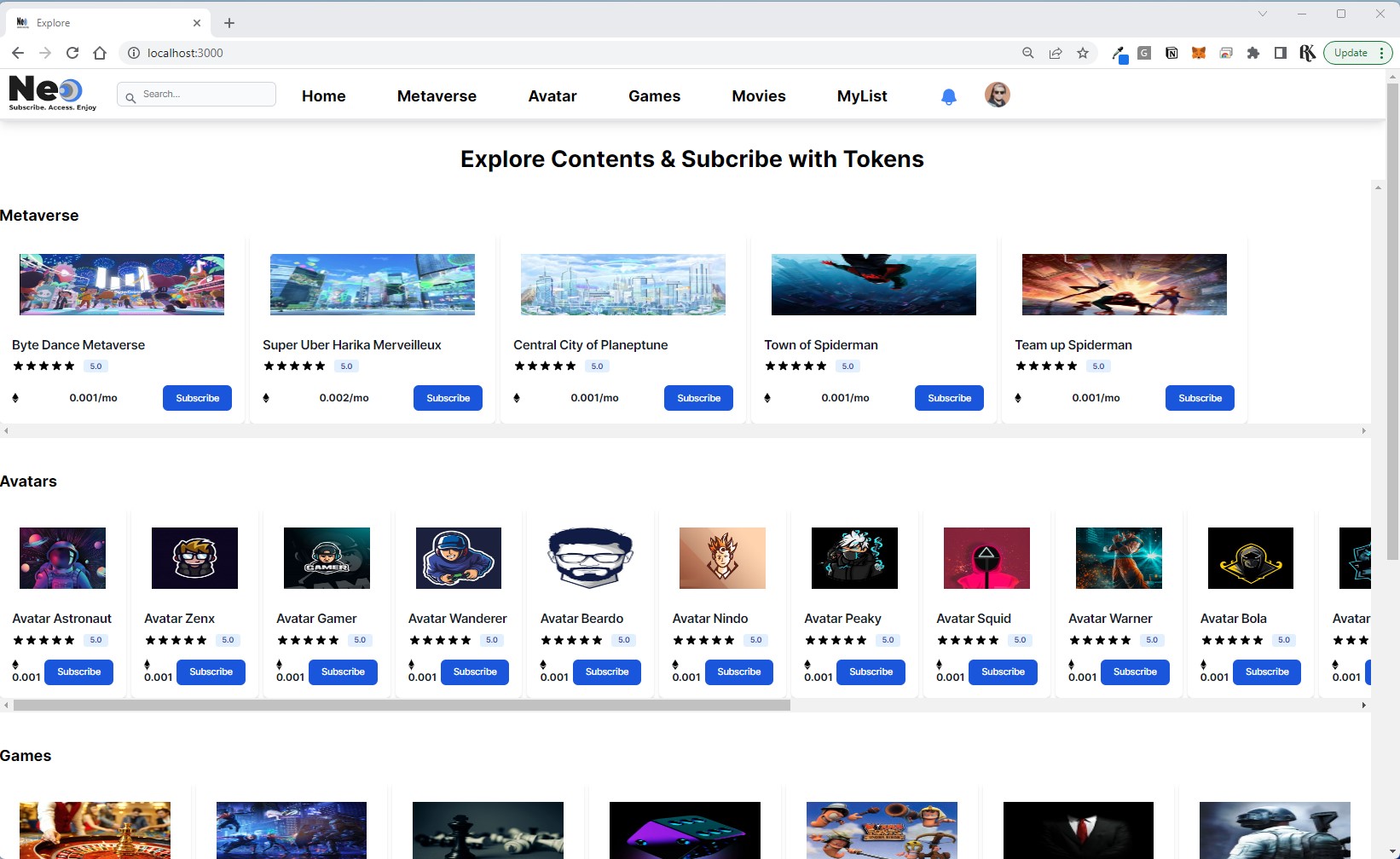Subscribe to Team up Spiderman
The height and width of the screenshot is (859, 1400).
(1200, 398)
